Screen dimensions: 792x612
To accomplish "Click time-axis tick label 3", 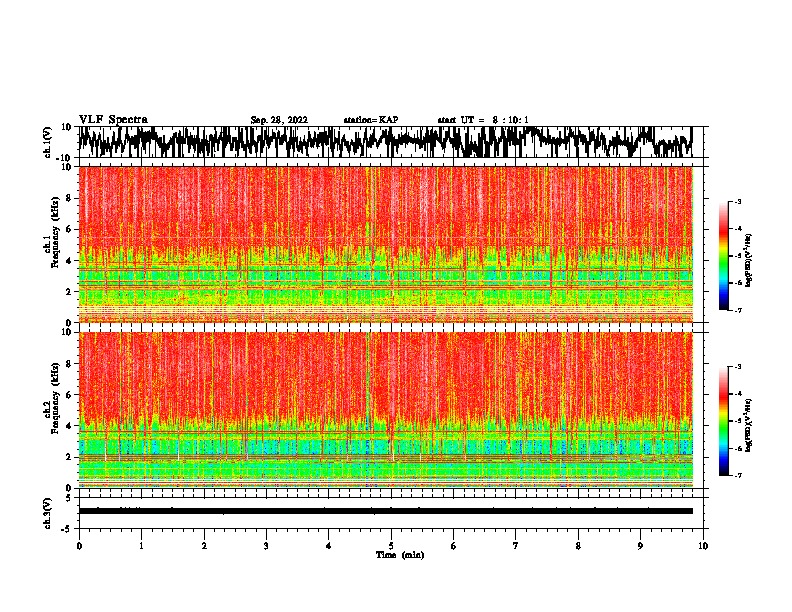I will click(266, 546).
